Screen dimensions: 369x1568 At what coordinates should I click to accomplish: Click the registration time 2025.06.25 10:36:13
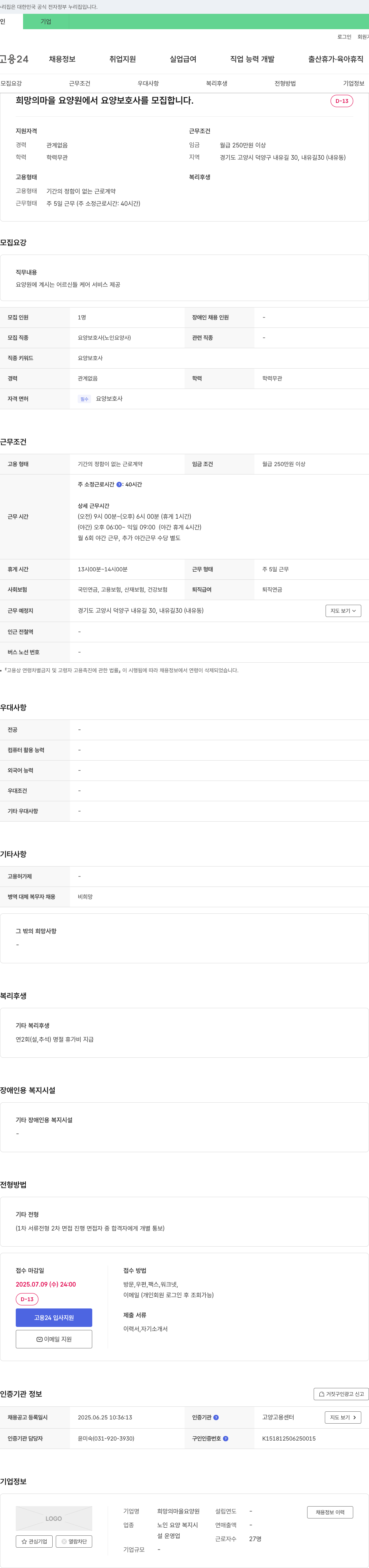105,1417
